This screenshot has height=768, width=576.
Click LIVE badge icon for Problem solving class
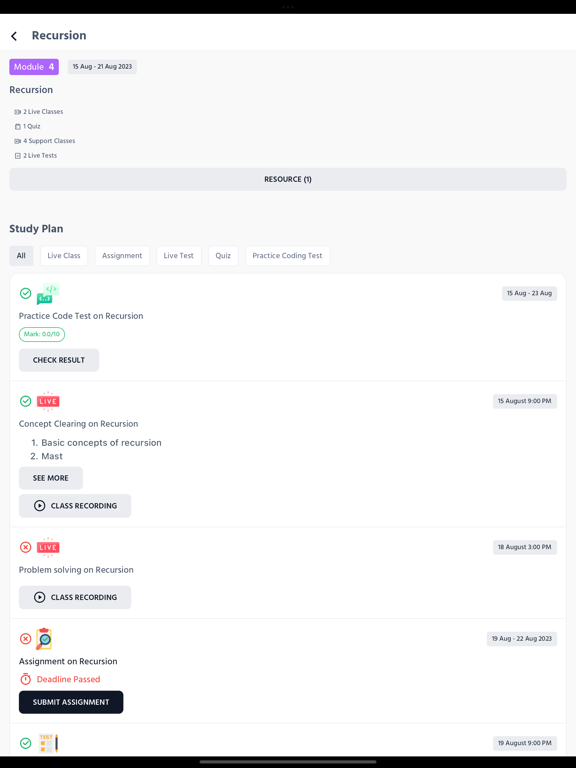pos(48,547)
